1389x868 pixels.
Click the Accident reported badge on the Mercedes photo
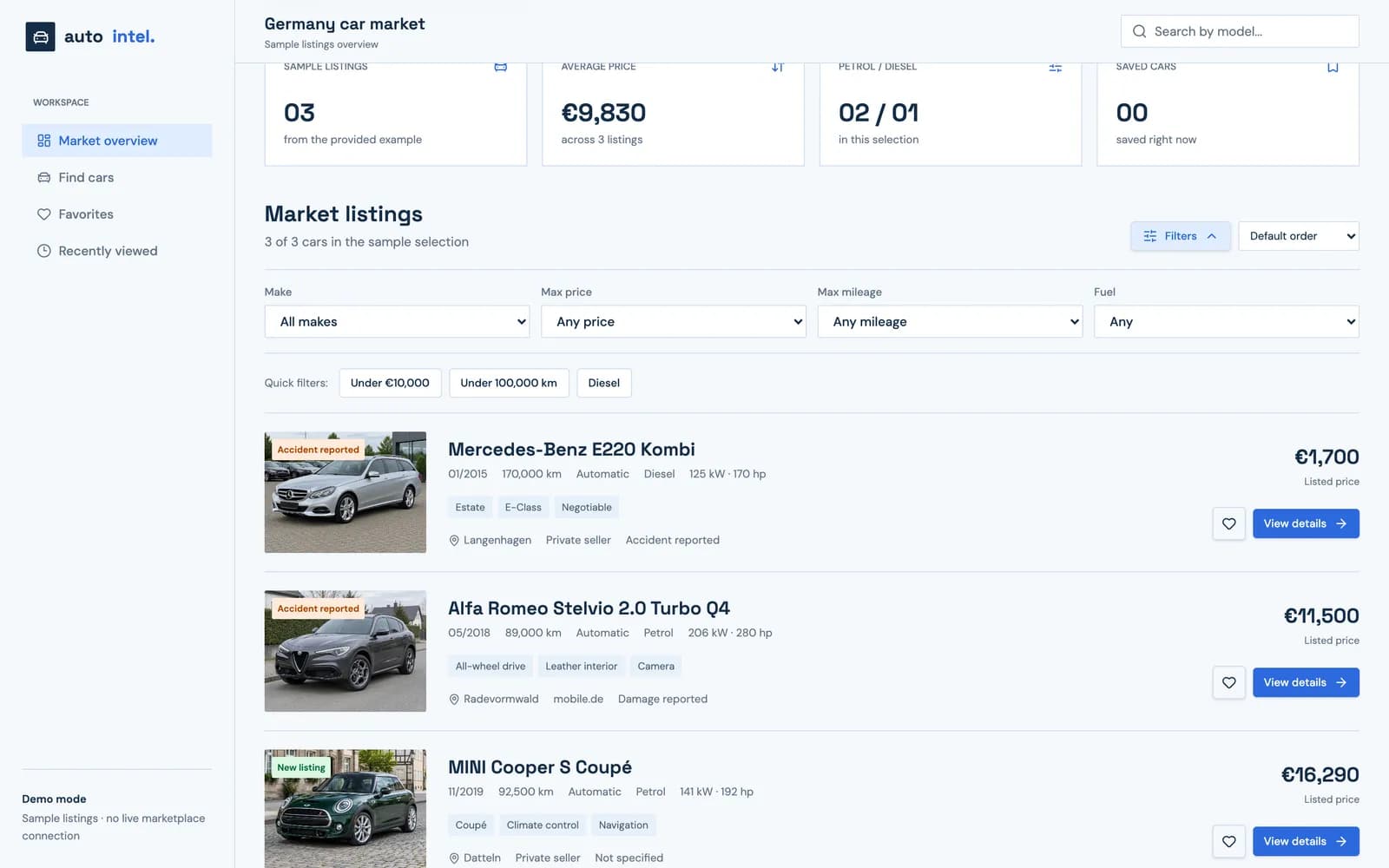318,450
